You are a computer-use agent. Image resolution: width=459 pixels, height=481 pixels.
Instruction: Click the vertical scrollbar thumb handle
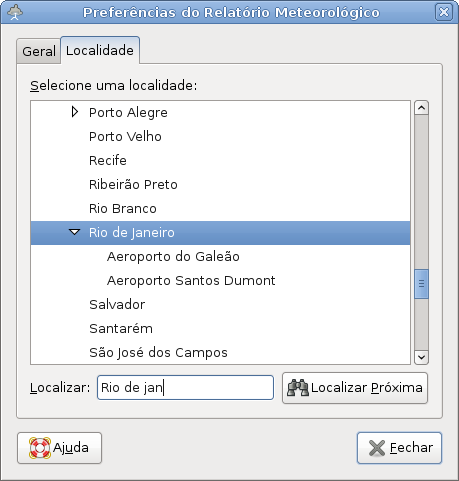pos(421,284)
